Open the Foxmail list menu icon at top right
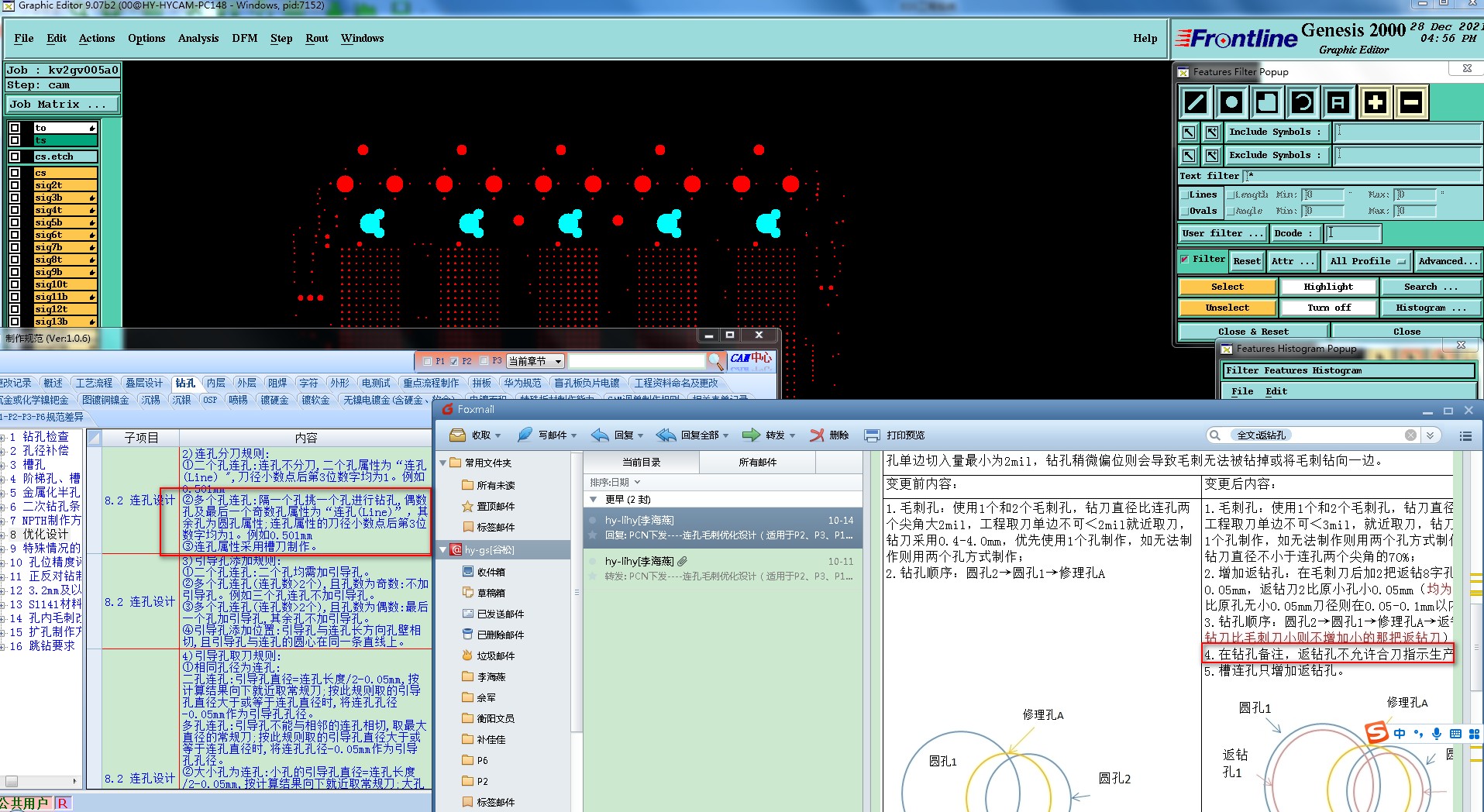This screenshot has height=812, width=1484. pyautogui.click(x=1465, y=436)
